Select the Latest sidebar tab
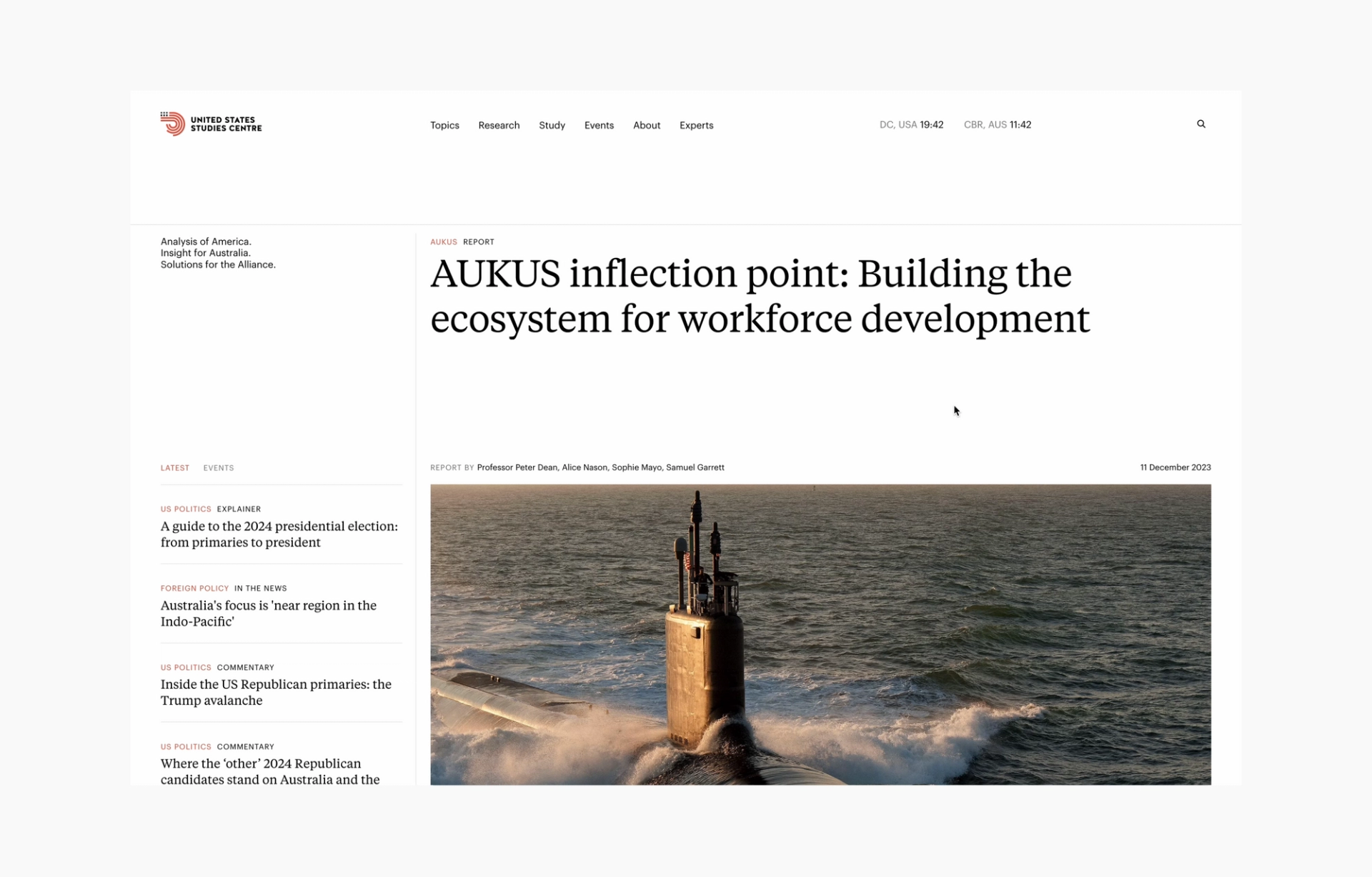Screen dimensions: 1372x877 coord(174,468)
